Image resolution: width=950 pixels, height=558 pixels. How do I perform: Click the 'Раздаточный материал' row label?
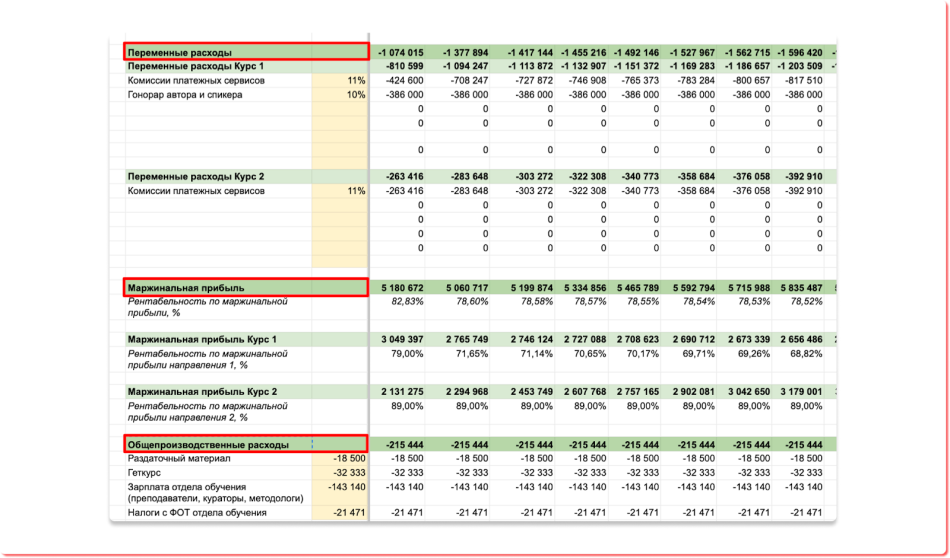click(178, 458)
